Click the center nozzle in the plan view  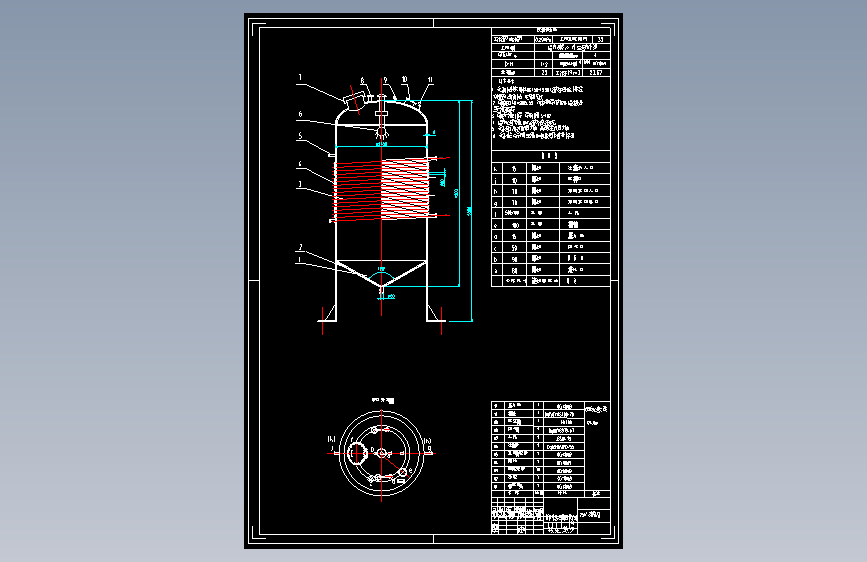382,454
